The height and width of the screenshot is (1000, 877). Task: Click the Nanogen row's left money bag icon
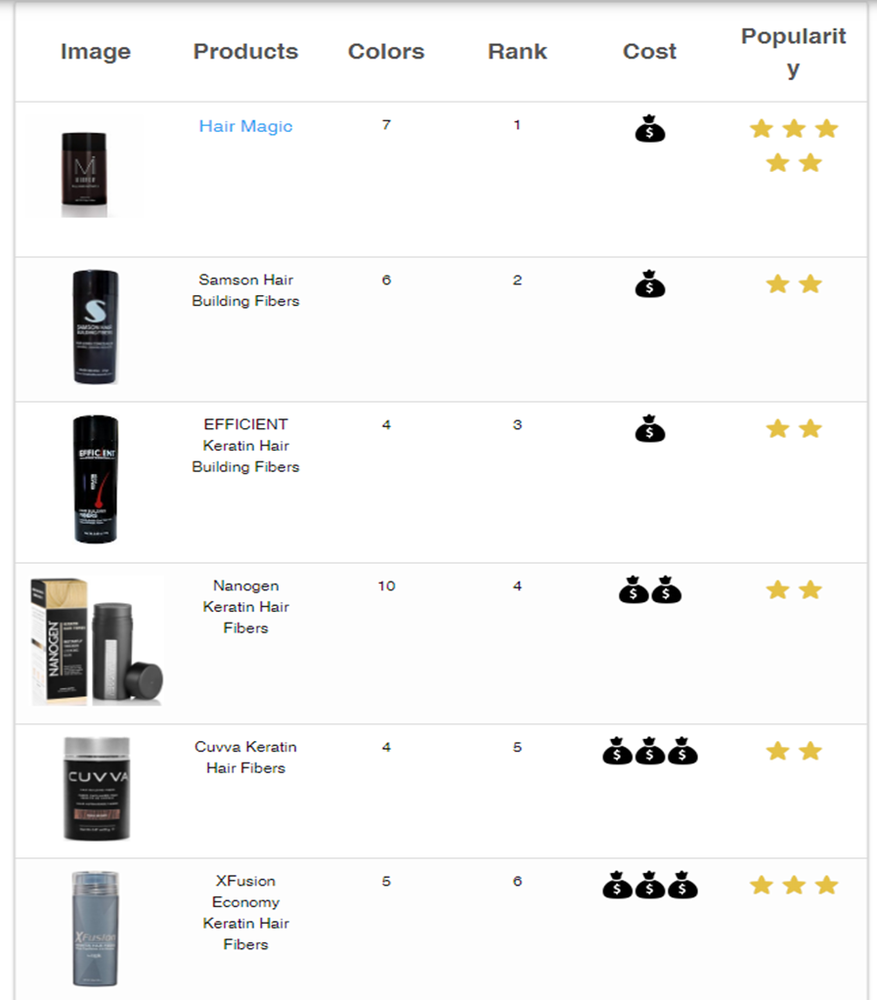tap(633, 591)
